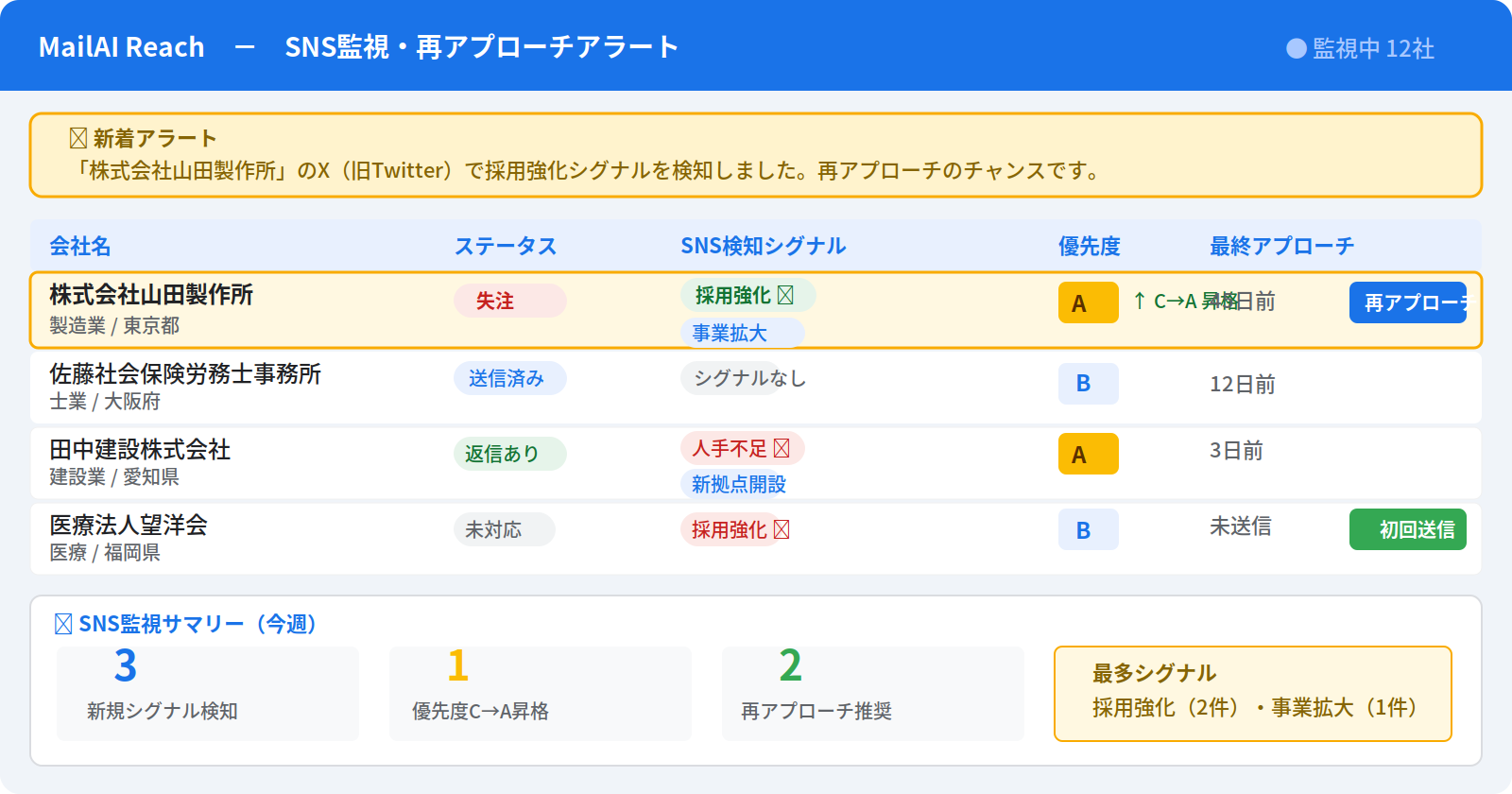Sort by ステータス column header
Viewport: 1512px width, 794px height.
click(x=506, y=246)
